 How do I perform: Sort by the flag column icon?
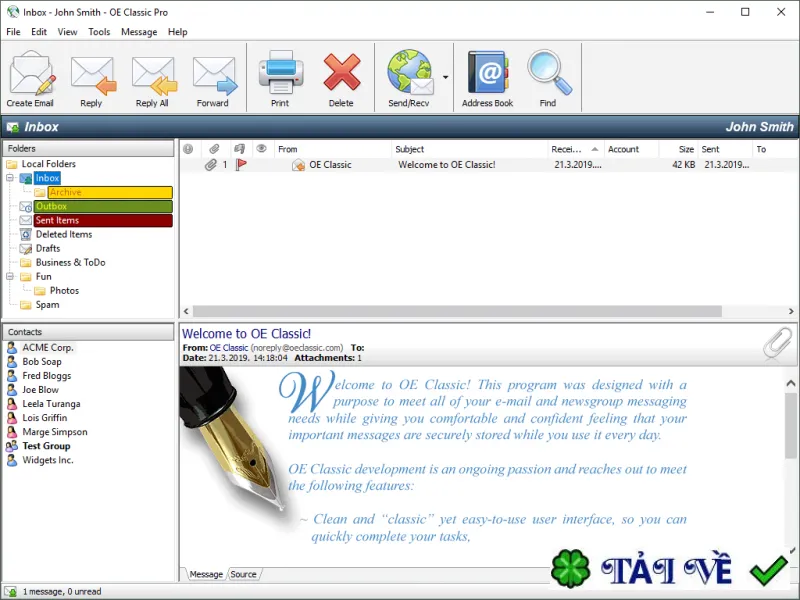coord(239,149)
